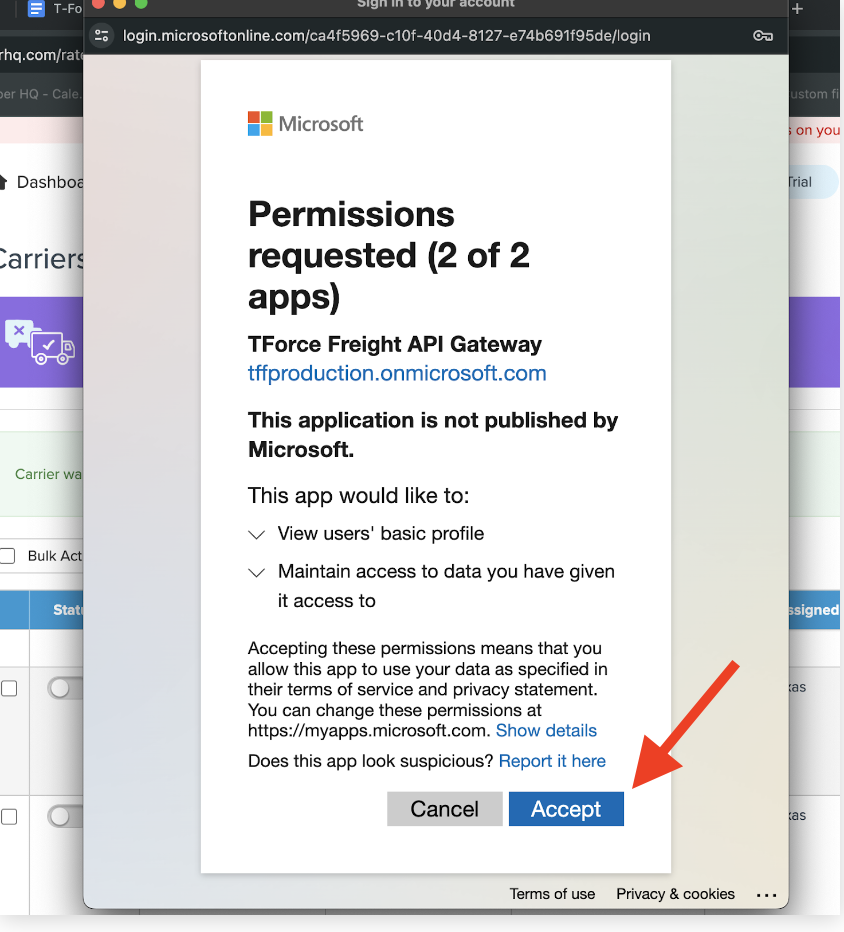Viewport: 844px width, 932px height.
Task: Click the password key icon in address bar
Action: [762, 36]
